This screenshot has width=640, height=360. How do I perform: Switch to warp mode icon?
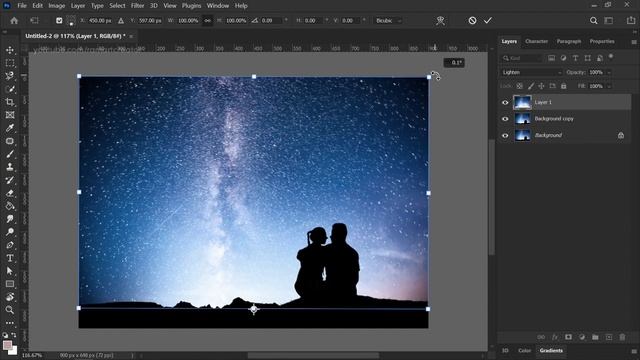(440, 20)
